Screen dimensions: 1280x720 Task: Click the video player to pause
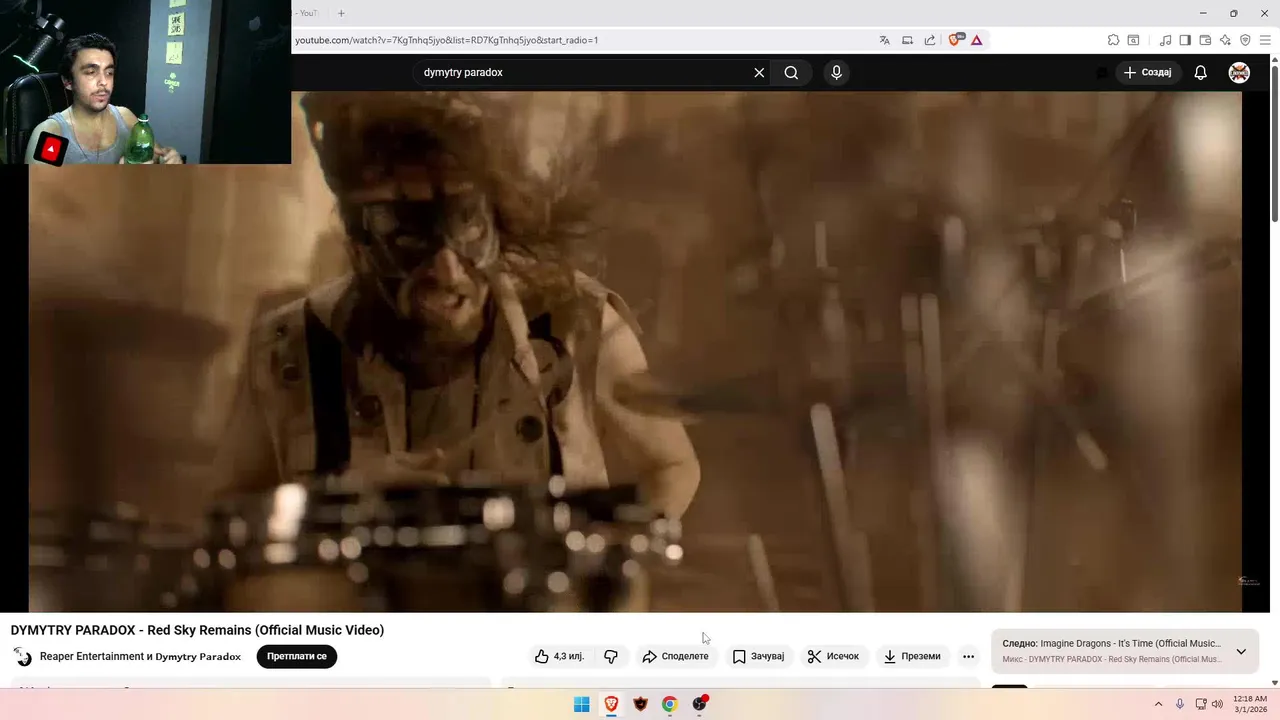point(635,352)
